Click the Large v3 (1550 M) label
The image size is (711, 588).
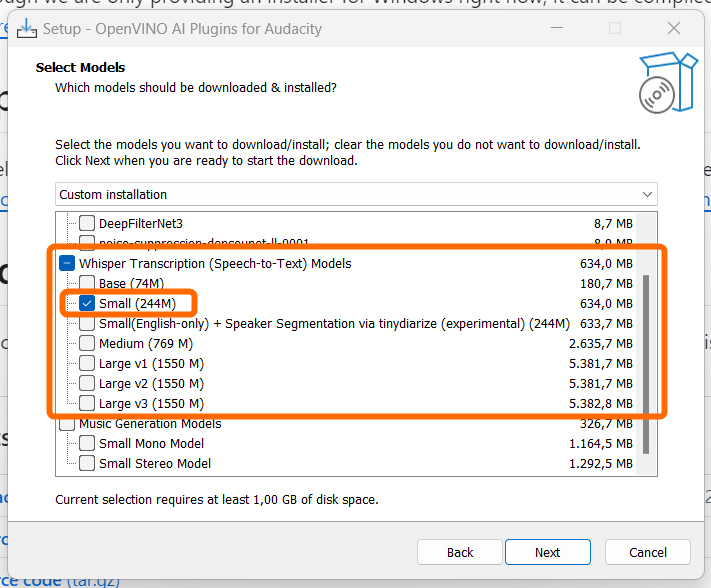click(x=151, y=403)
